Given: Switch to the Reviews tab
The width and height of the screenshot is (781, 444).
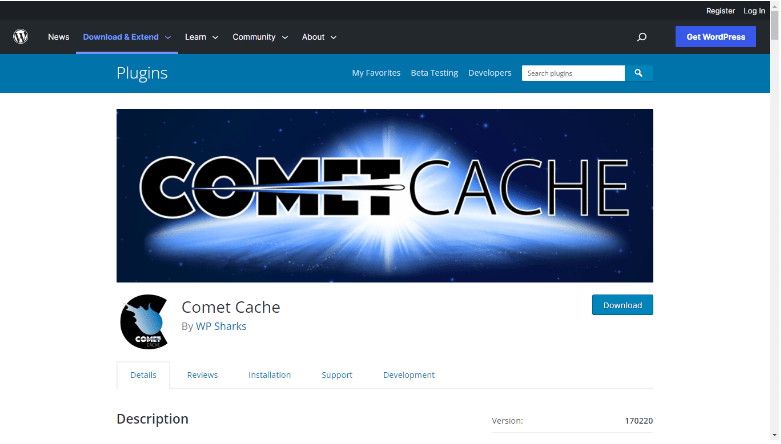Looking at the screenshot, I should [202, 375].
